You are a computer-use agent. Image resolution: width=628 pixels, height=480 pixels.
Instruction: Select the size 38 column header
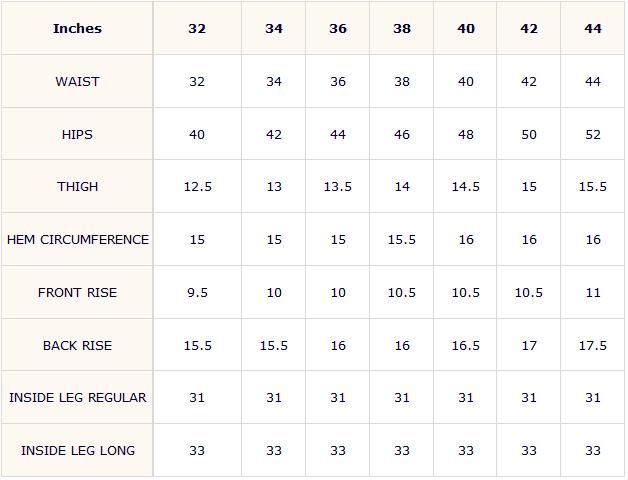pyautogui.click(x=402, y=28)
